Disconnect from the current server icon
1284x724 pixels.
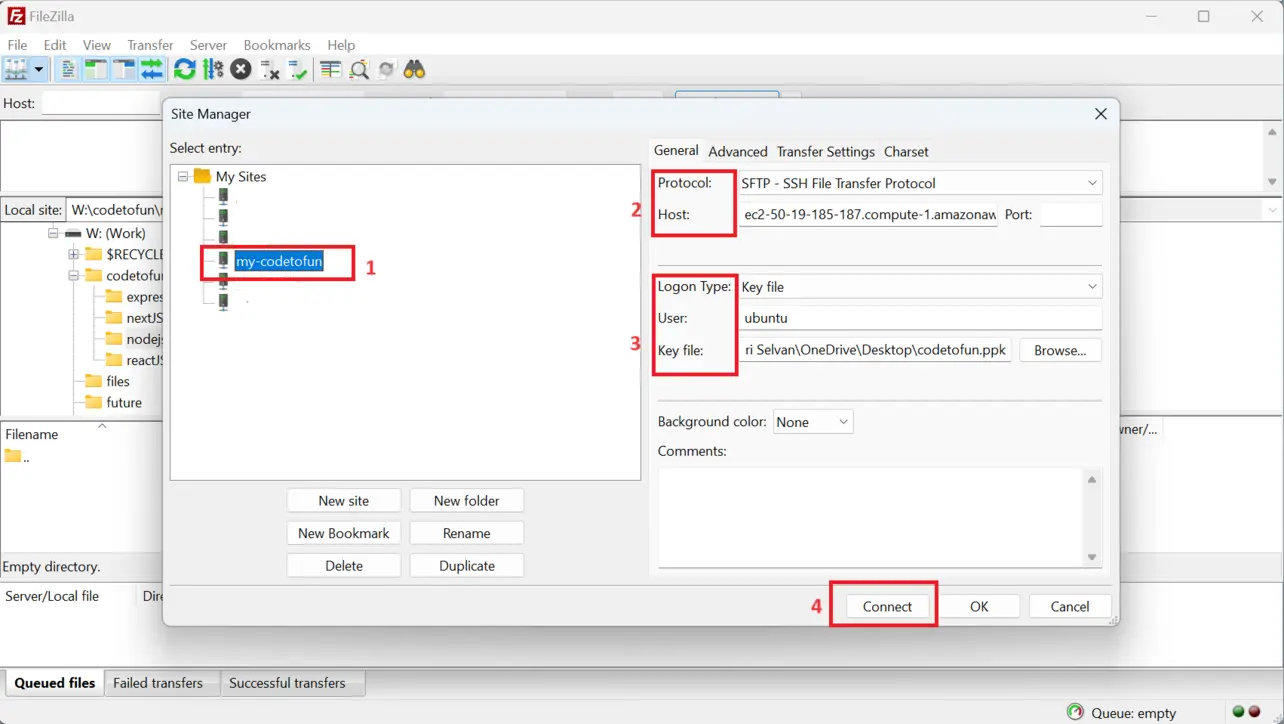click(x=269, y=69)
